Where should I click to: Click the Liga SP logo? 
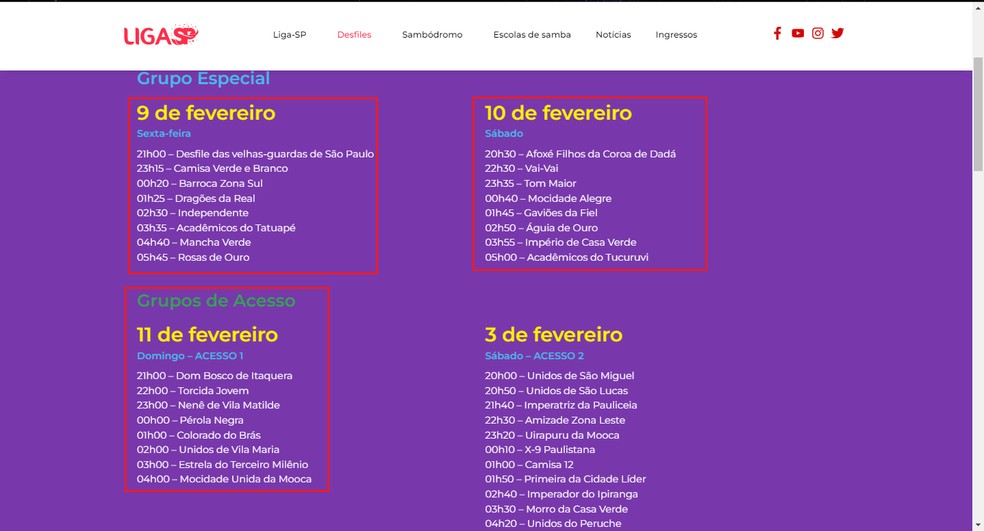click(x=161, y=35)
